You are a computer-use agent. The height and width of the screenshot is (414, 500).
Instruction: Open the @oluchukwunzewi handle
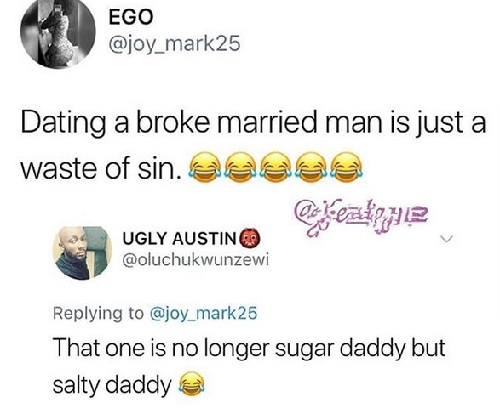coord(196,260)
